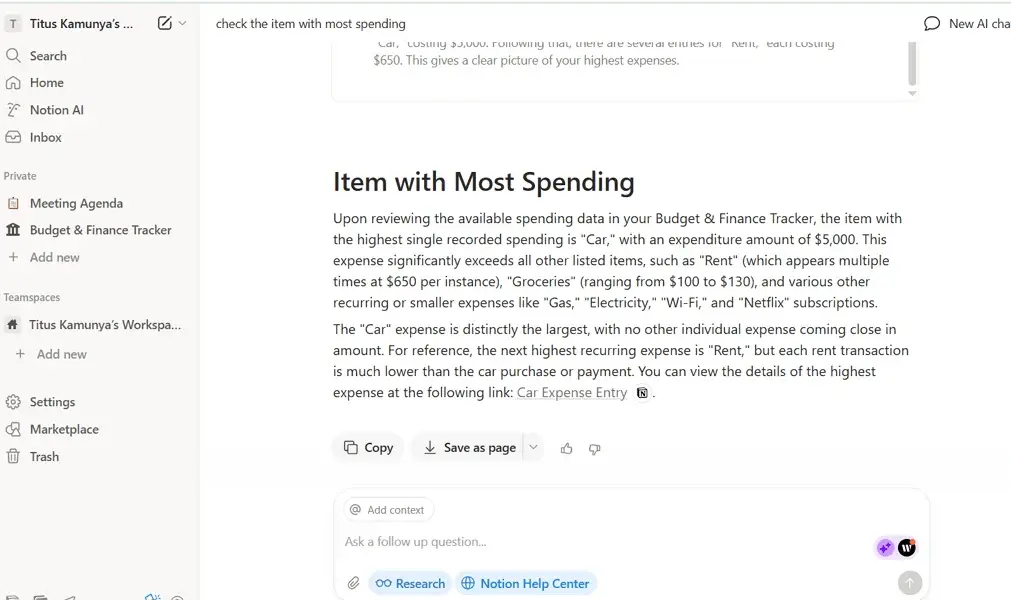The height and width of the screenshot is (600, 1011).
Task: Give the AI answer a thumbs down
Action: (x=594, y=449)
